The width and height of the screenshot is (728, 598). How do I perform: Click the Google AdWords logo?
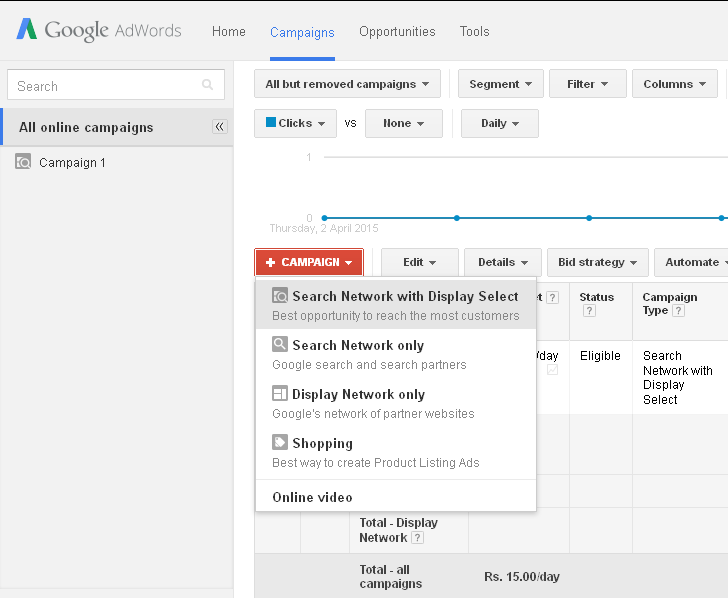(x=98, y=30)
